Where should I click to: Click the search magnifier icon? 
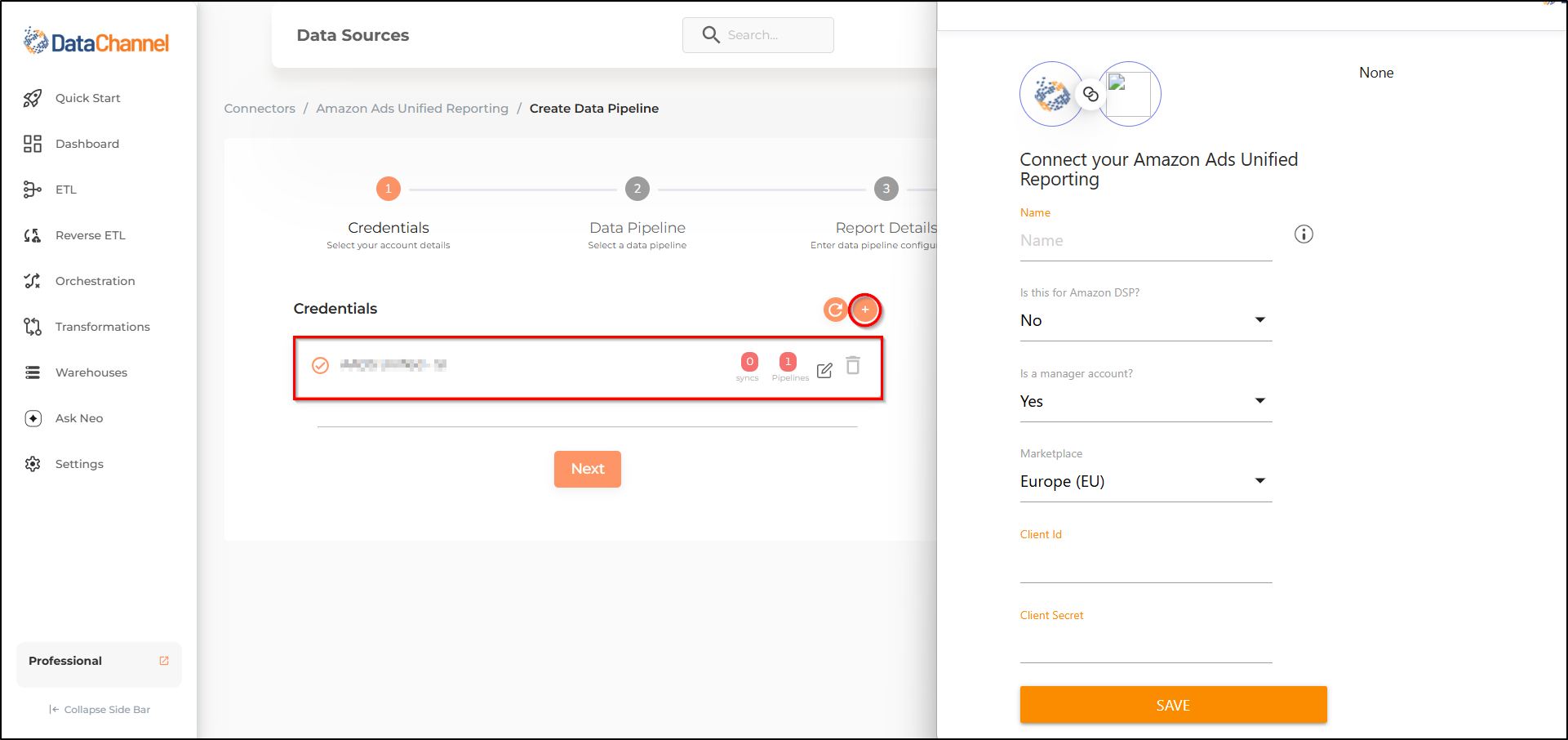(x=711, y=35)
